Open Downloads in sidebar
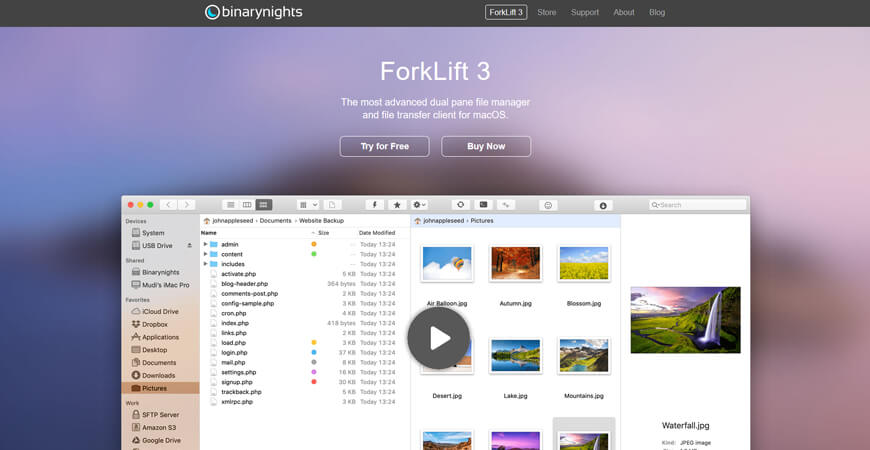 160,375
